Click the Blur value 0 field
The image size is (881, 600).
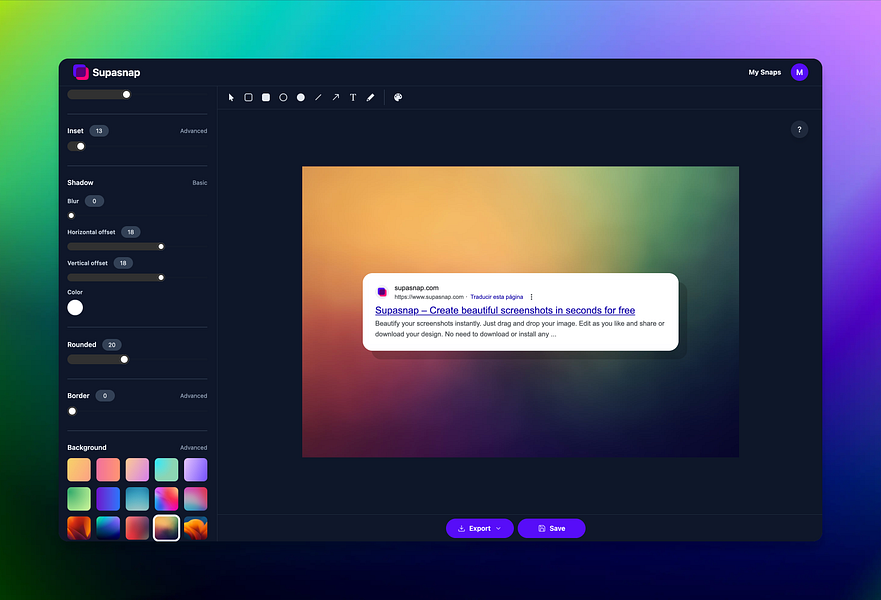pyautogui.click(x=94, y=201)
